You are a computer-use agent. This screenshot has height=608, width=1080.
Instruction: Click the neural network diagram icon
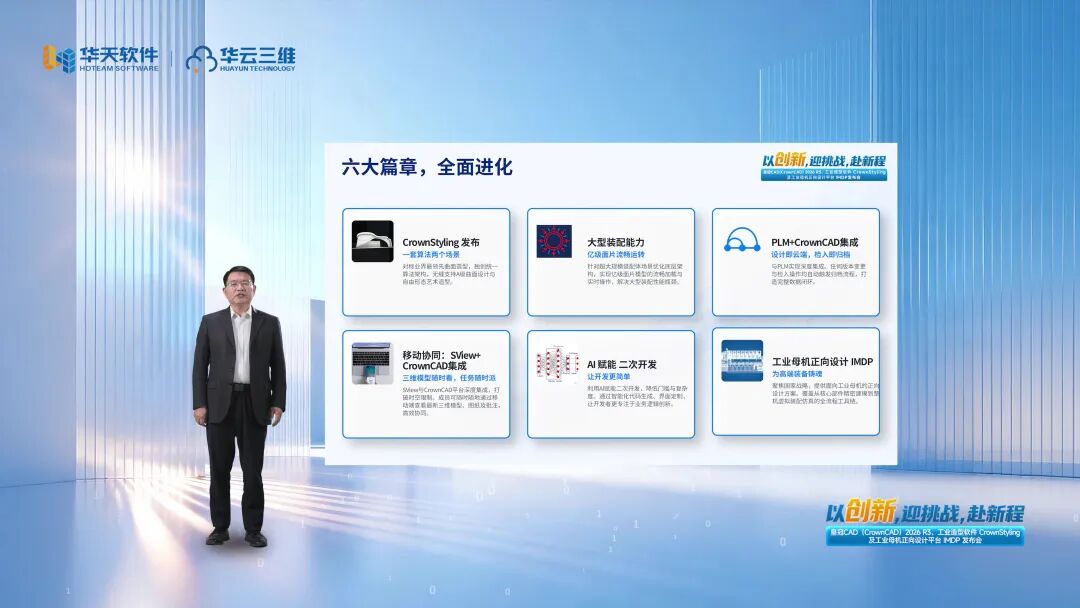[x=557, y=364]
